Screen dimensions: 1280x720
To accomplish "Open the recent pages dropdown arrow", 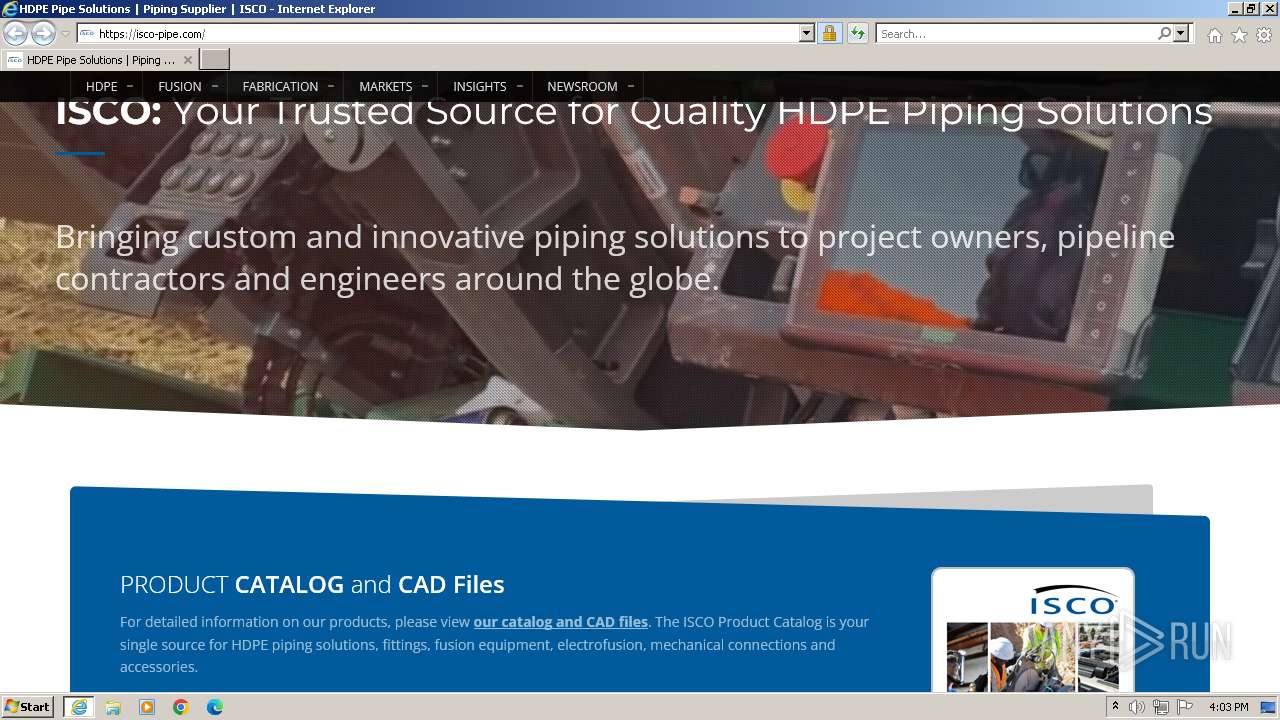I will (65, 34).
